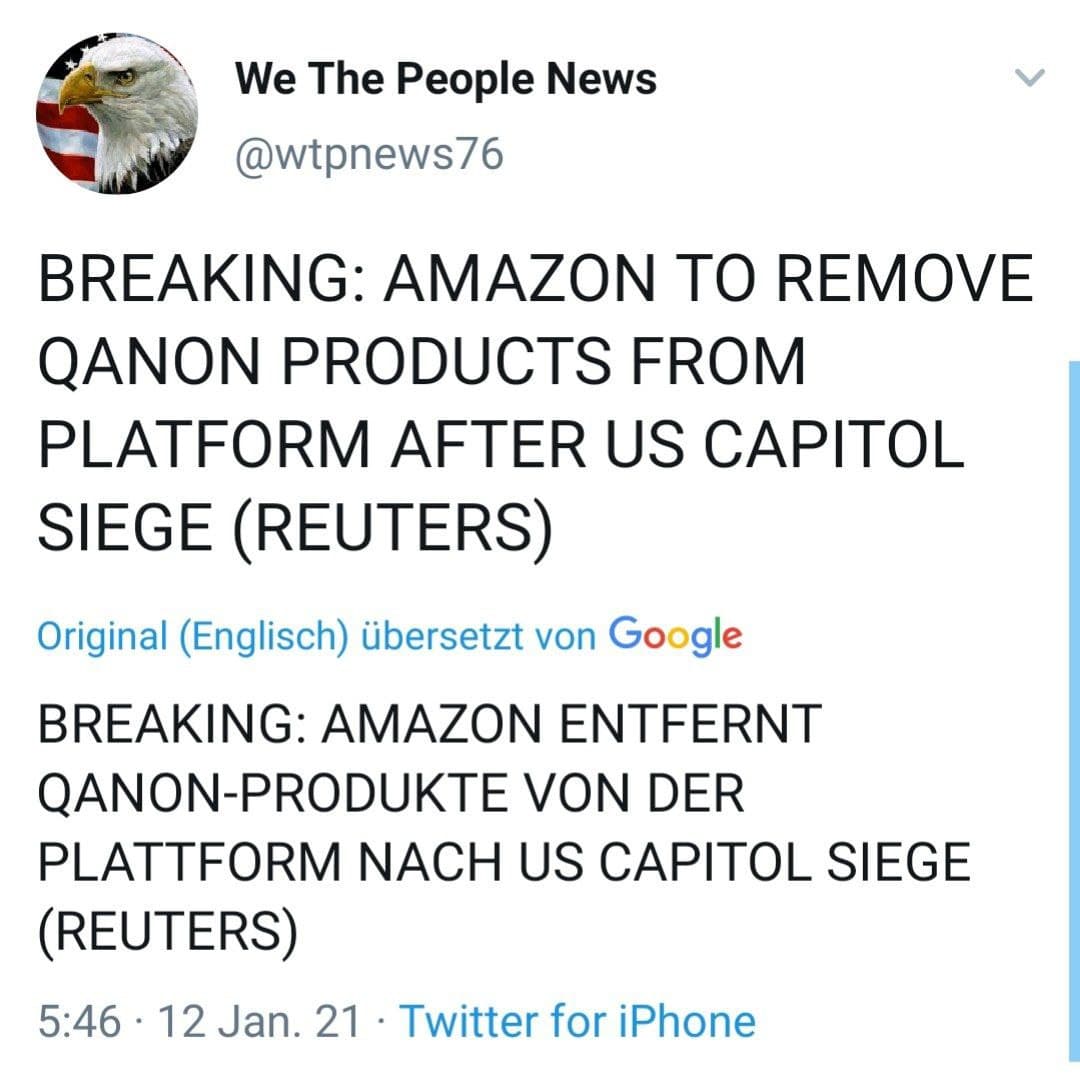Show the Original (Englisch) tweet text
The height and width of the screenshot is (1080, 1080).
tap(193, 635)
